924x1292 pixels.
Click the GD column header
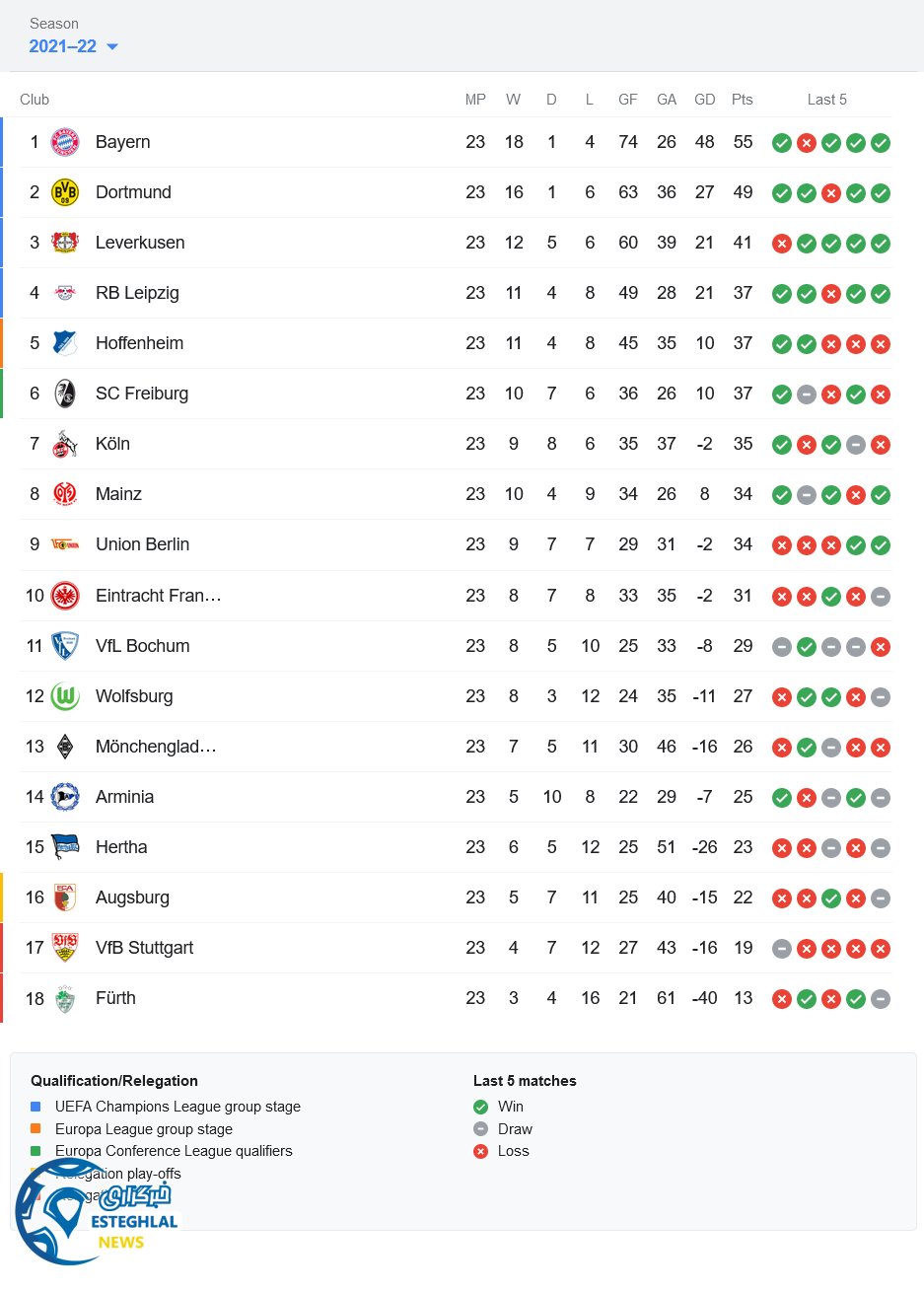click(704, 100)
